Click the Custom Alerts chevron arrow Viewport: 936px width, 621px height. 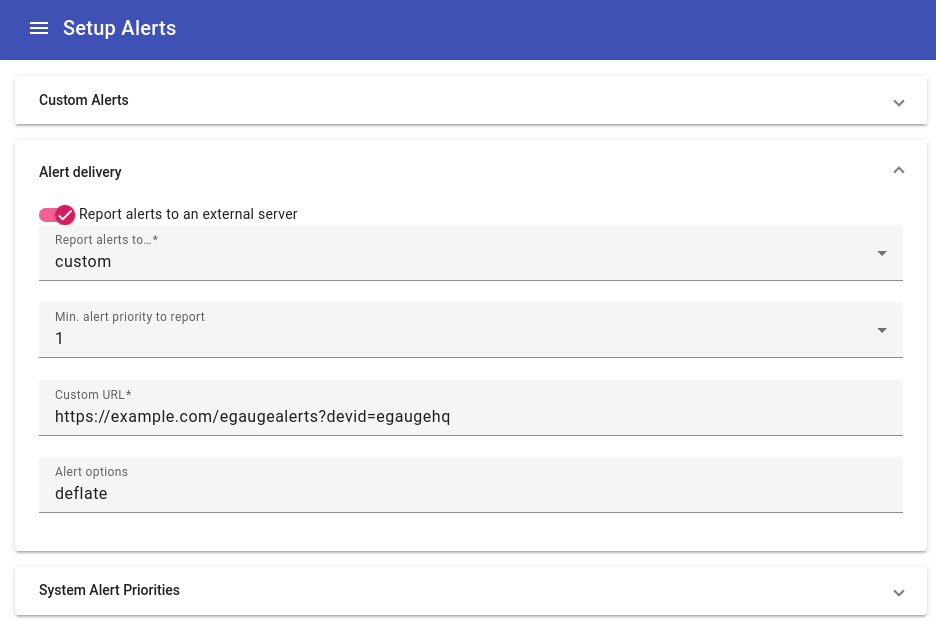pos(898,103)
